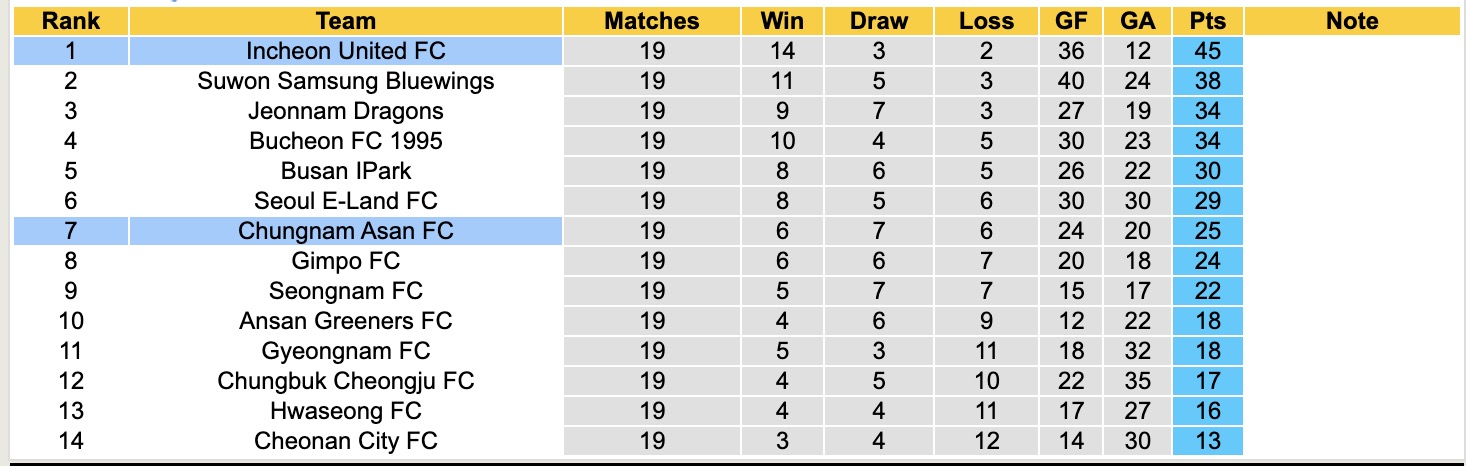Click the Win column header
The width and height of the screenshot is (1466, 466).
pyautogui.click(x=782, y=21)
